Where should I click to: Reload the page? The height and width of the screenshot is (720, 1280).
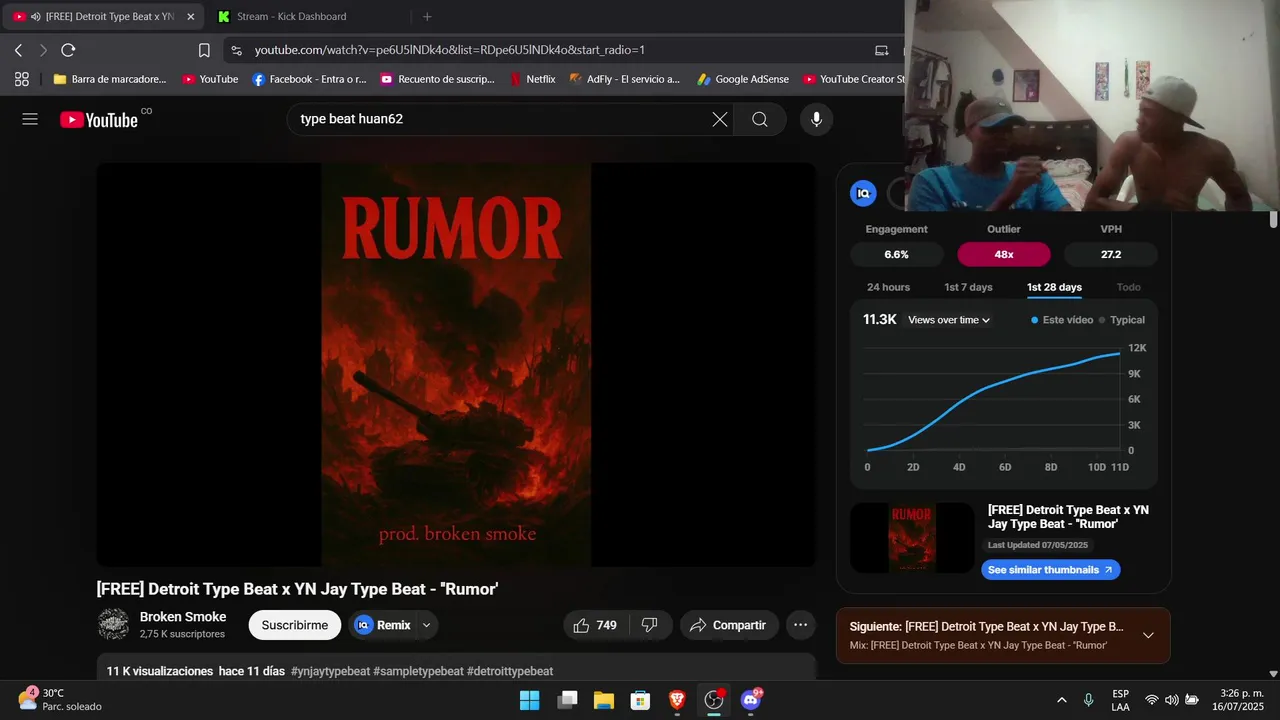(x=68, y=50)
